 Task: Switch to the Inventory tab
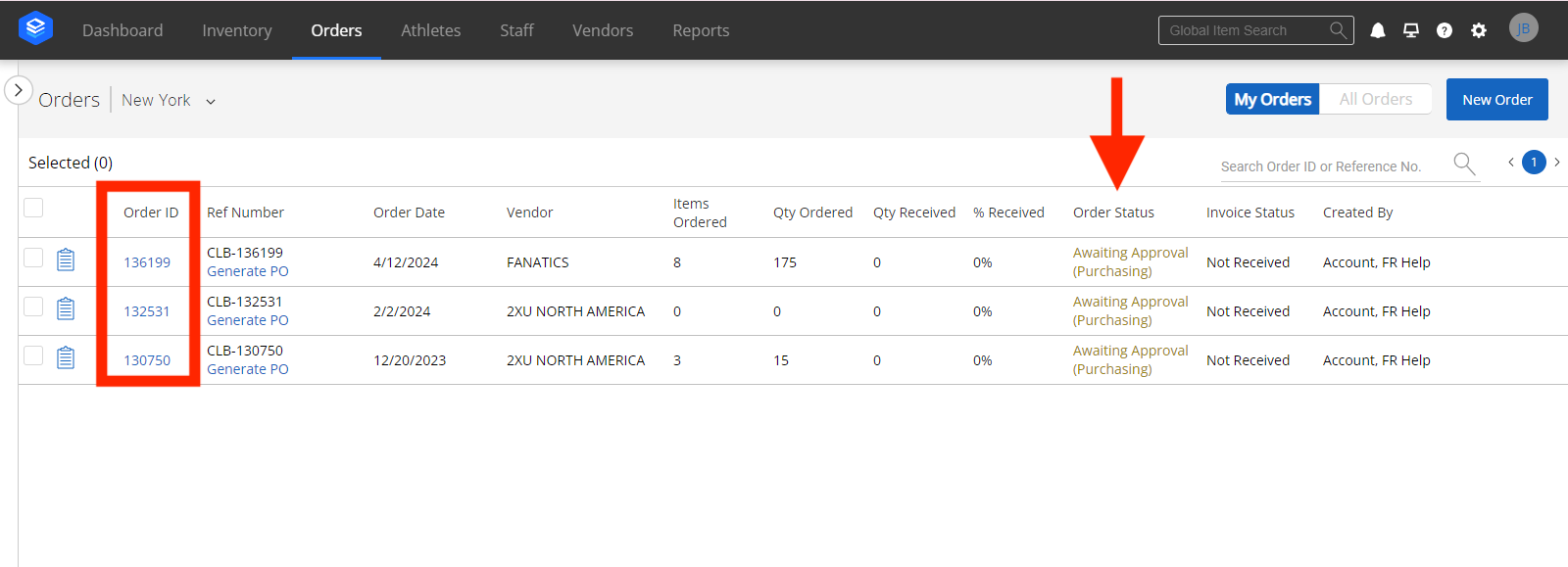click(x=236, y=30)
